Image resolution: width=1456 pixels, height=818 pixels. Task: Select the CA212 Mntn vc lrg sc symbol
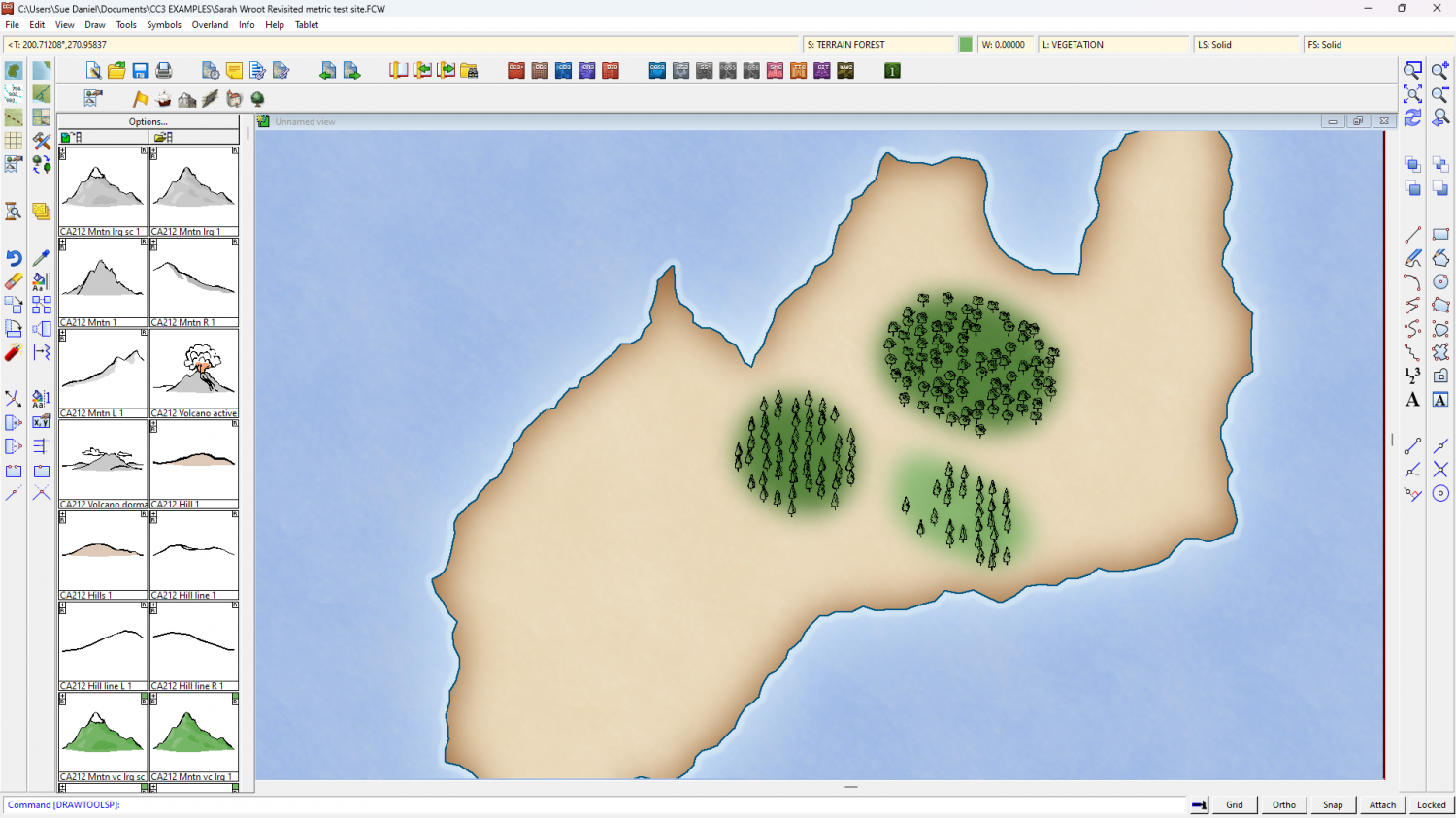point(103,736)
